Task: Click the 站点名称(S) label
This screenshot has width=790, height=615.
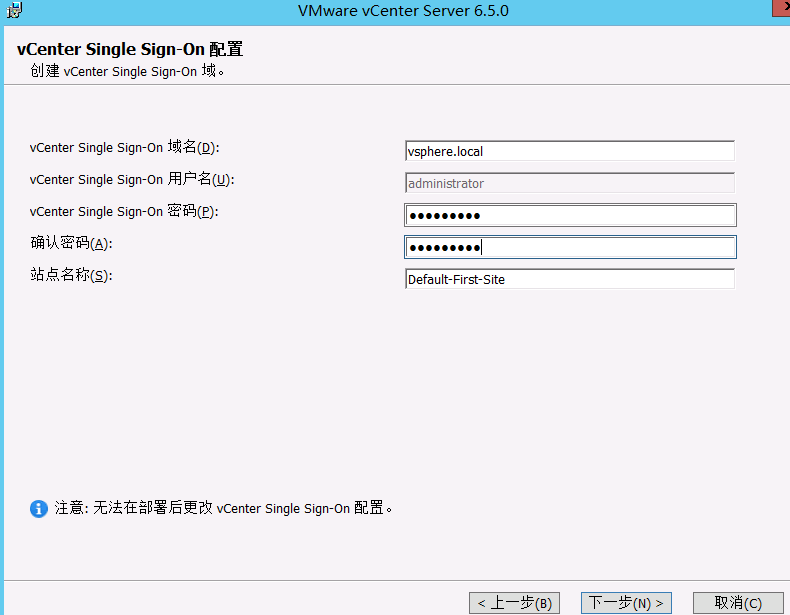Action: [72, 275]
